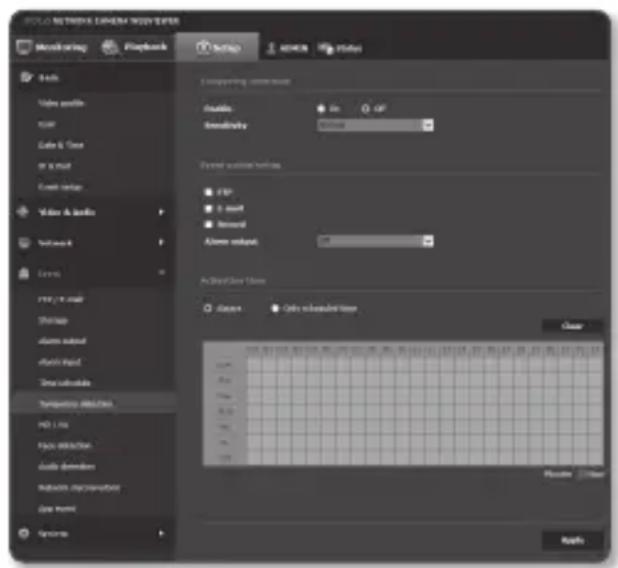Open the Alarm input sidebar item
This screenshot has height=568, width=618.
pyautogui.click(x=60, y=362)
